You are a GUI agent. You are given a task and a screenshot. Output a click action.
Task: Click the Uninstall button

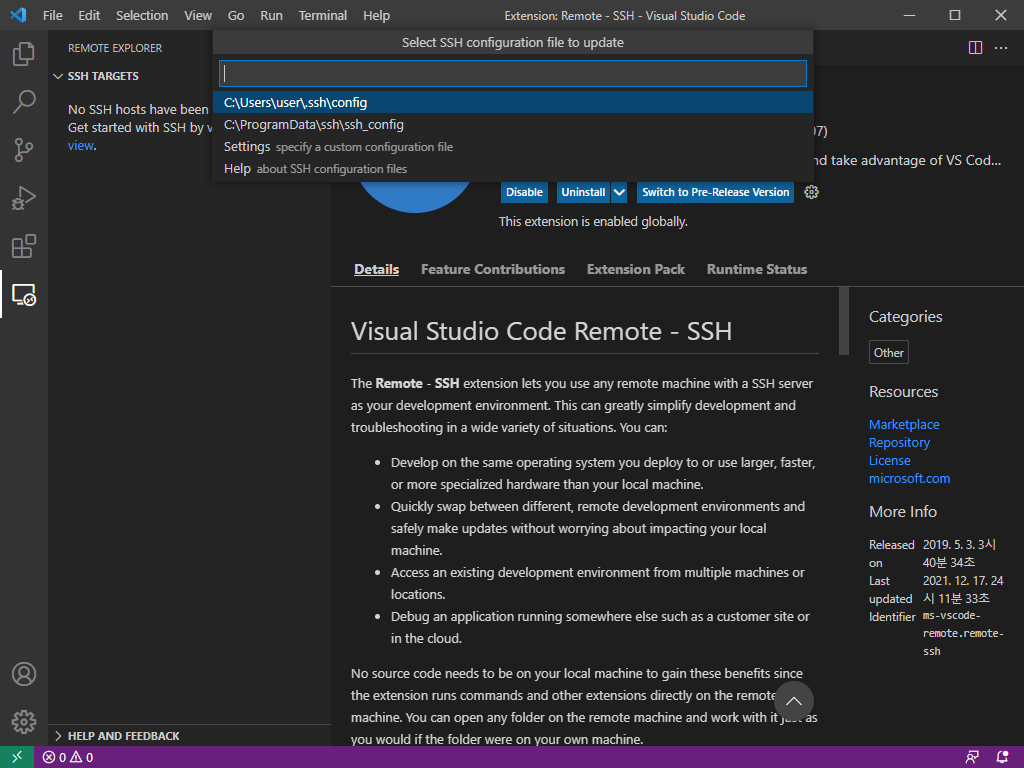[583, 192]
